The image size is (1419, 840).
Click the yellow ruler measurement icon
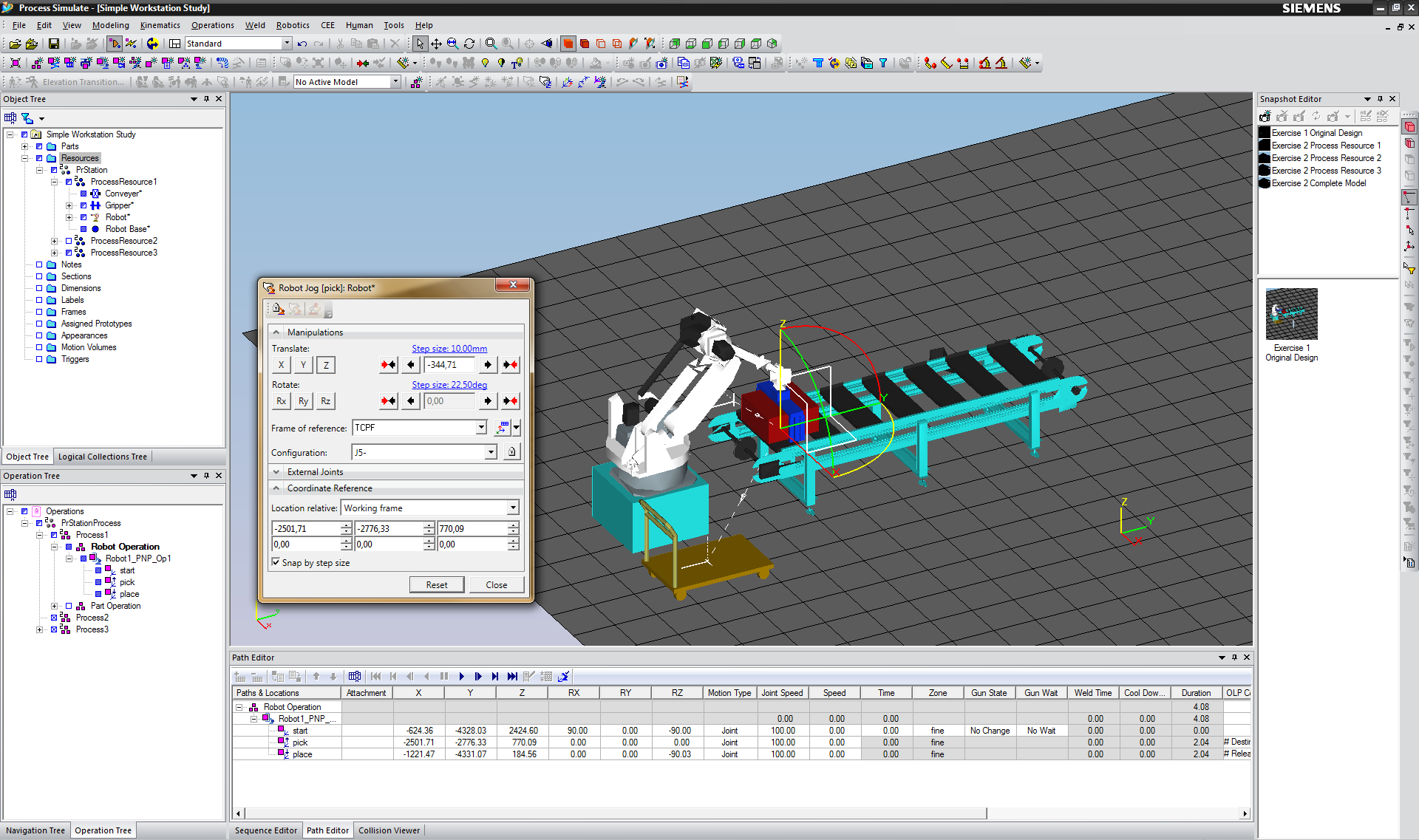tap(946, 63)
